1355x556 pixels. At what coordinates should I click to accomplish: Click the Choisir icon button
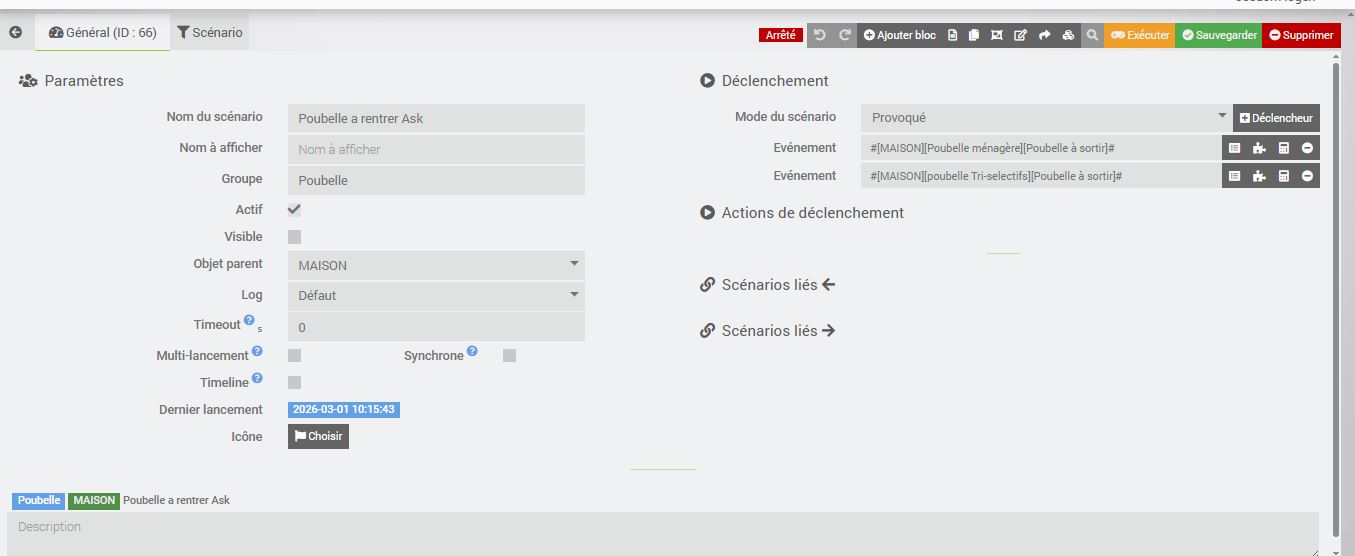[x=318, y=436]
